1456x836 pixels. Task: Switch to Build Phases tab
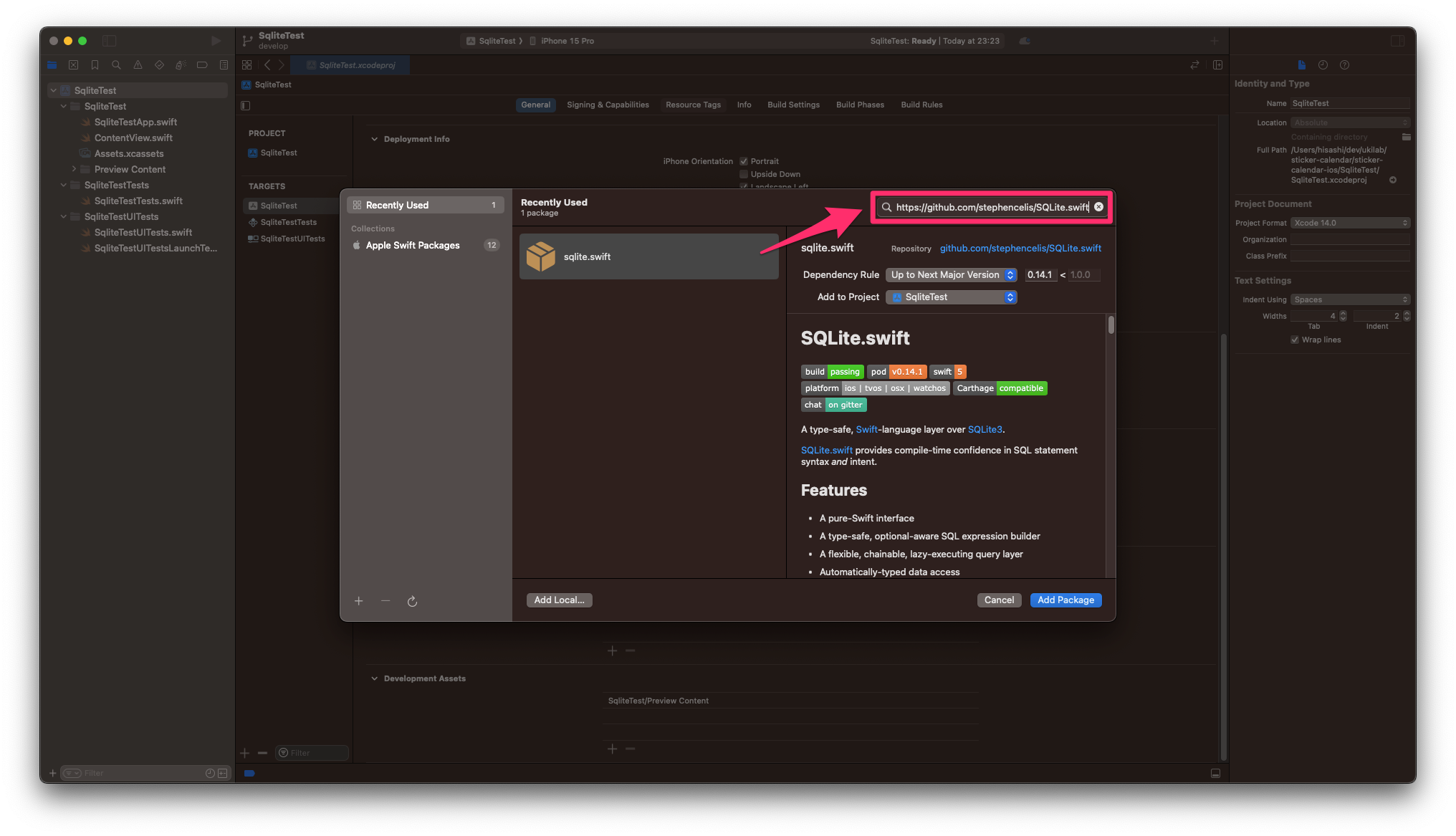tap(860, 105)
